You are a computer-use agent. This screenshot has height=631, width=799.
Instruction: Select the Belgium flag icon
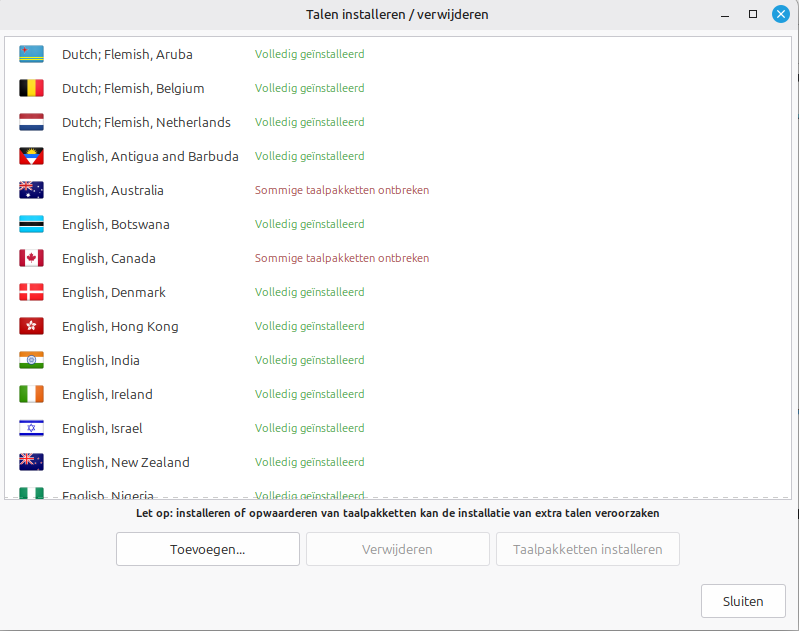(31, 88)
